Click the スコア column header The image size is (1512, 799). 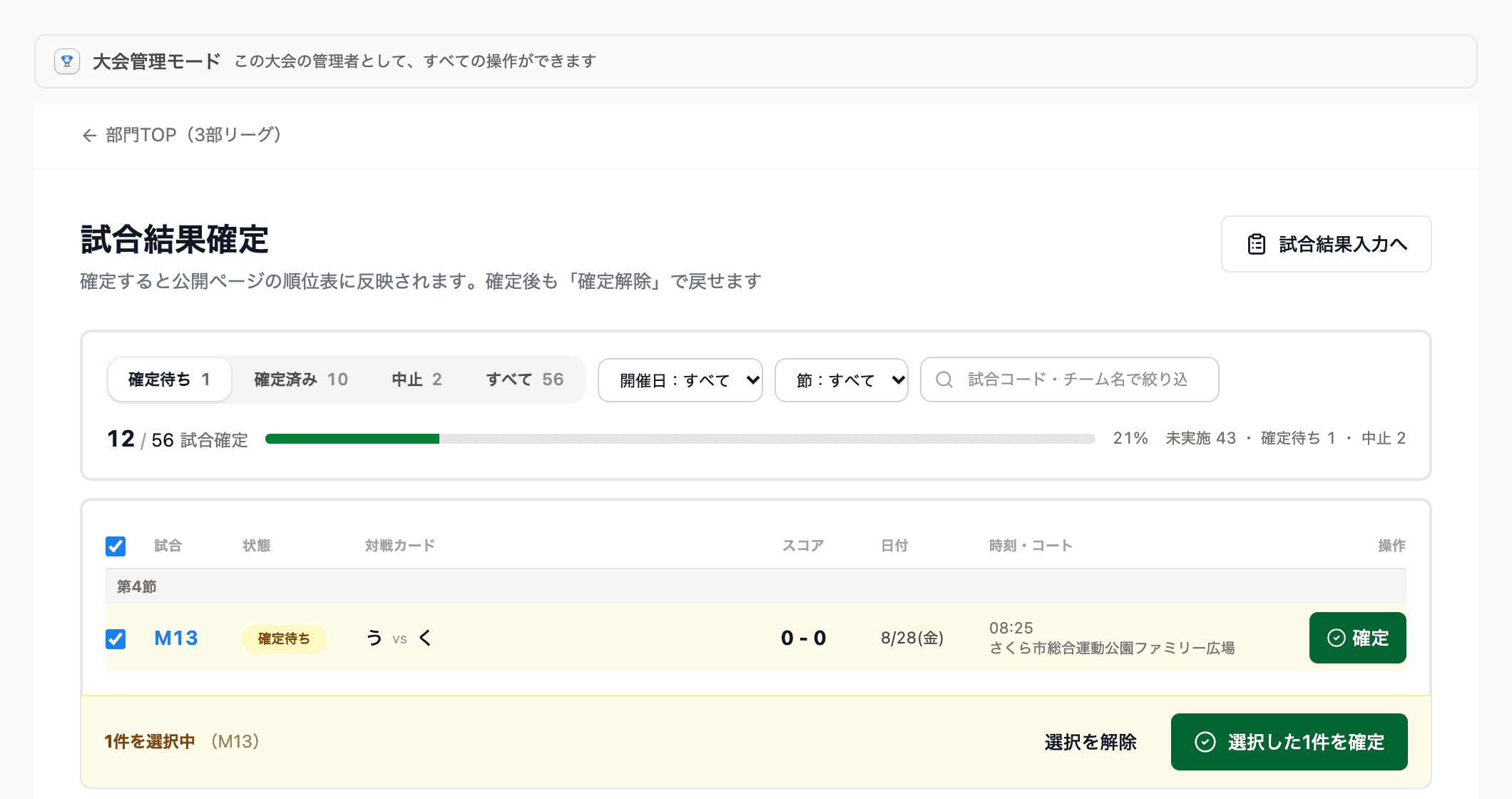803,546
